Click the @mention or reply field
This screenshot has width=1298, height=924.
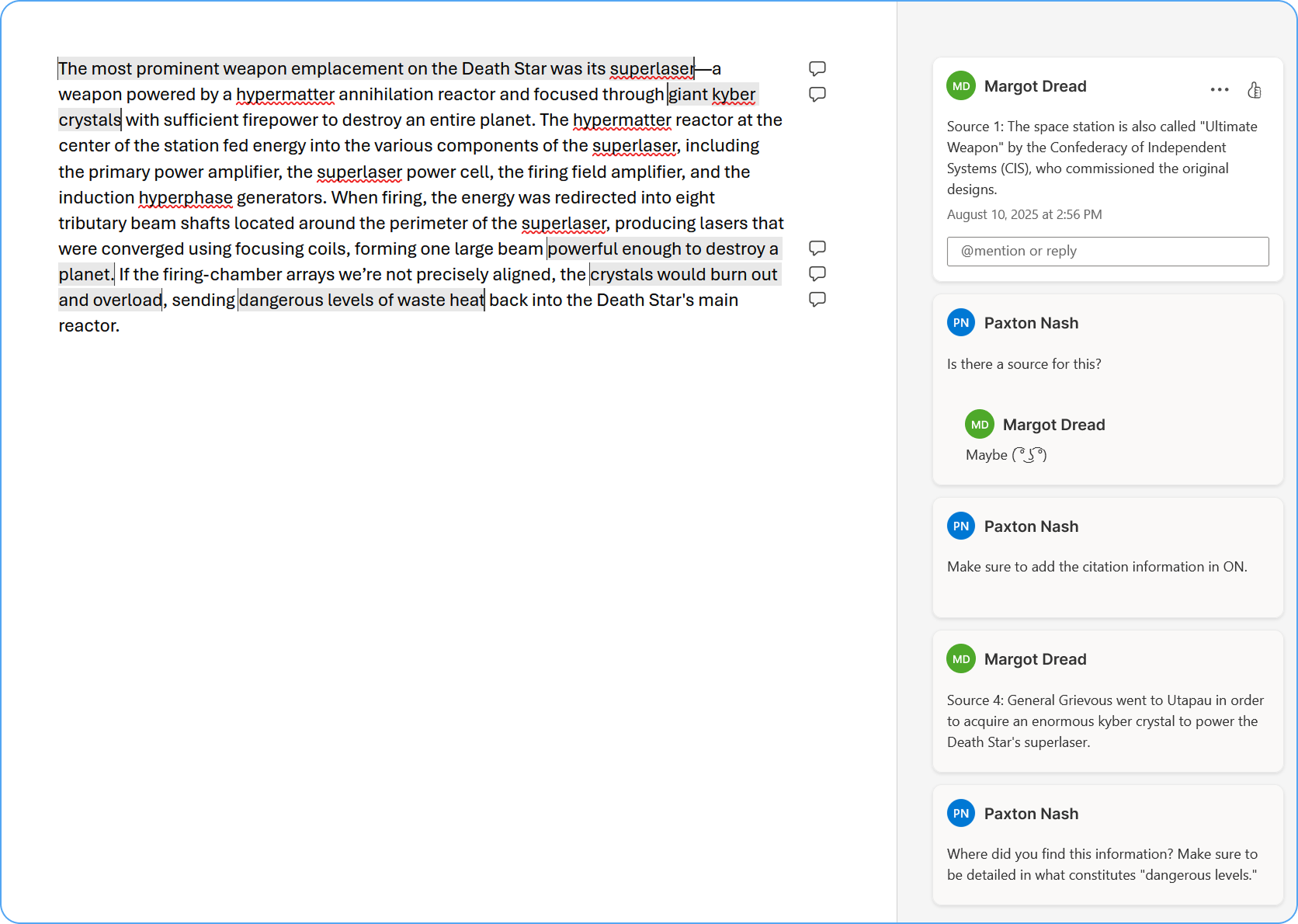click(1108, 251)
